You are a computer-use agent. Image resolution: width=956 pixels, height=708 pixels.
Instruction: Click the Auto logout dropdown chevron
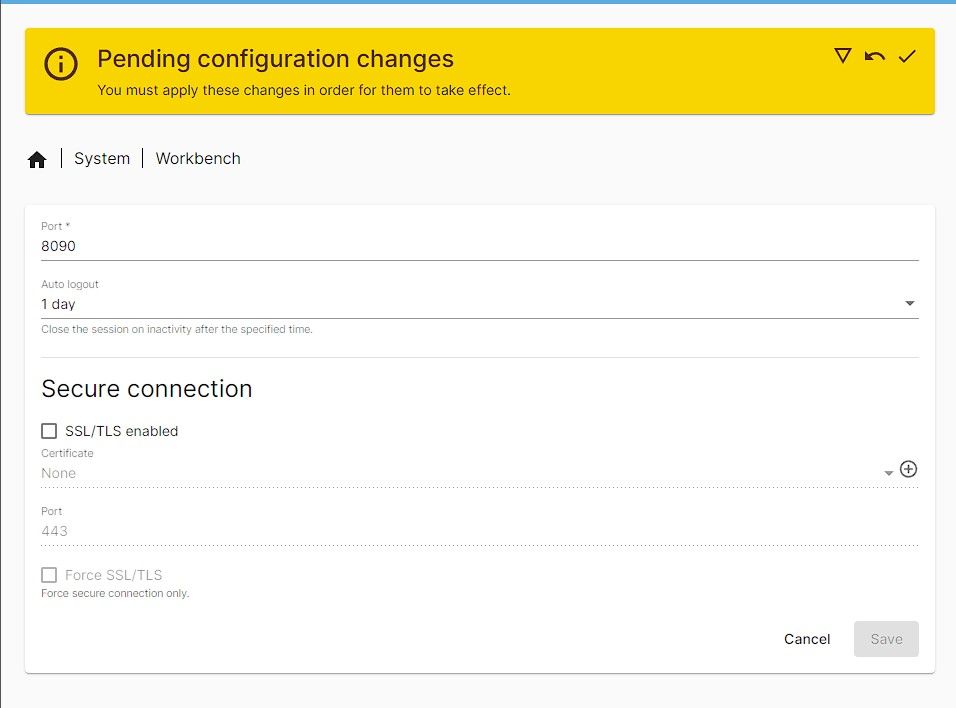(x=910, y=302)
